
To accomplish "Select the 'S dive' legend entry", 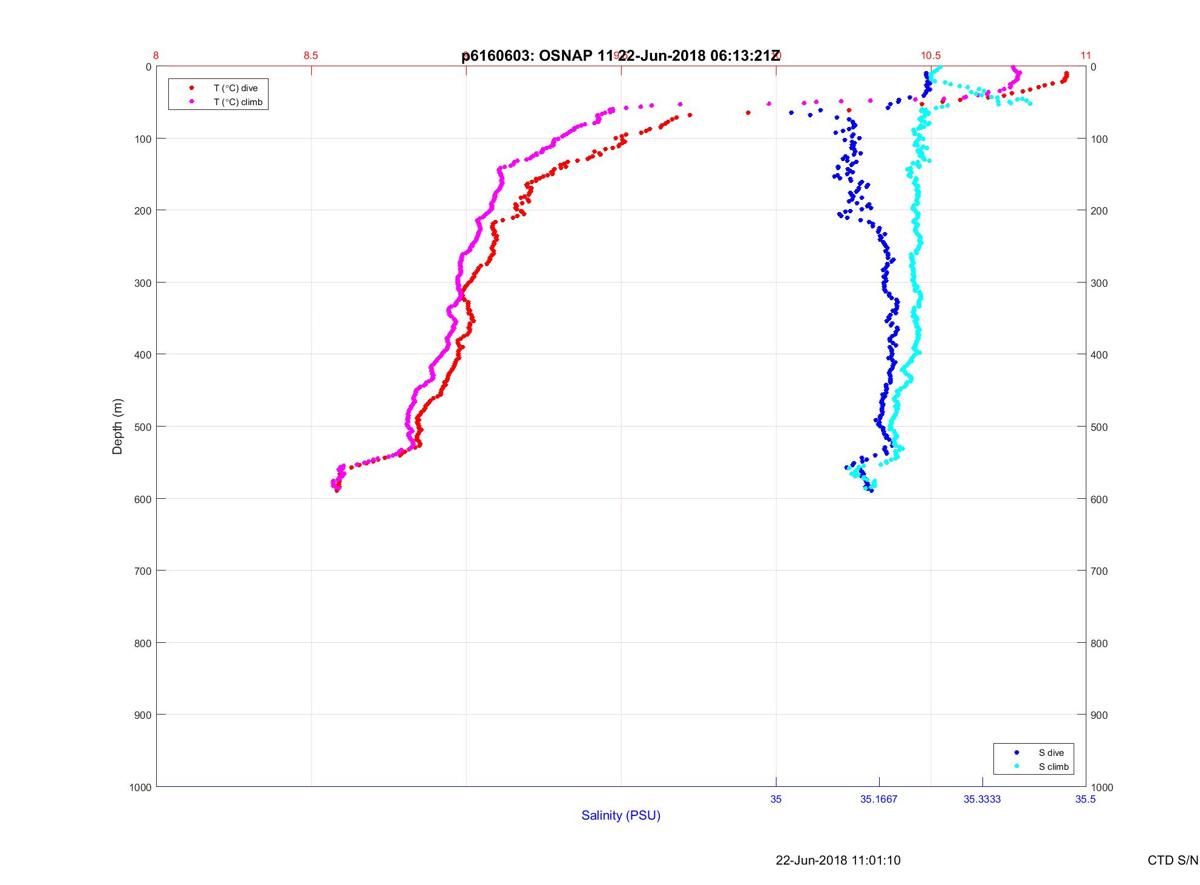I will click(x=1051, y=752).
